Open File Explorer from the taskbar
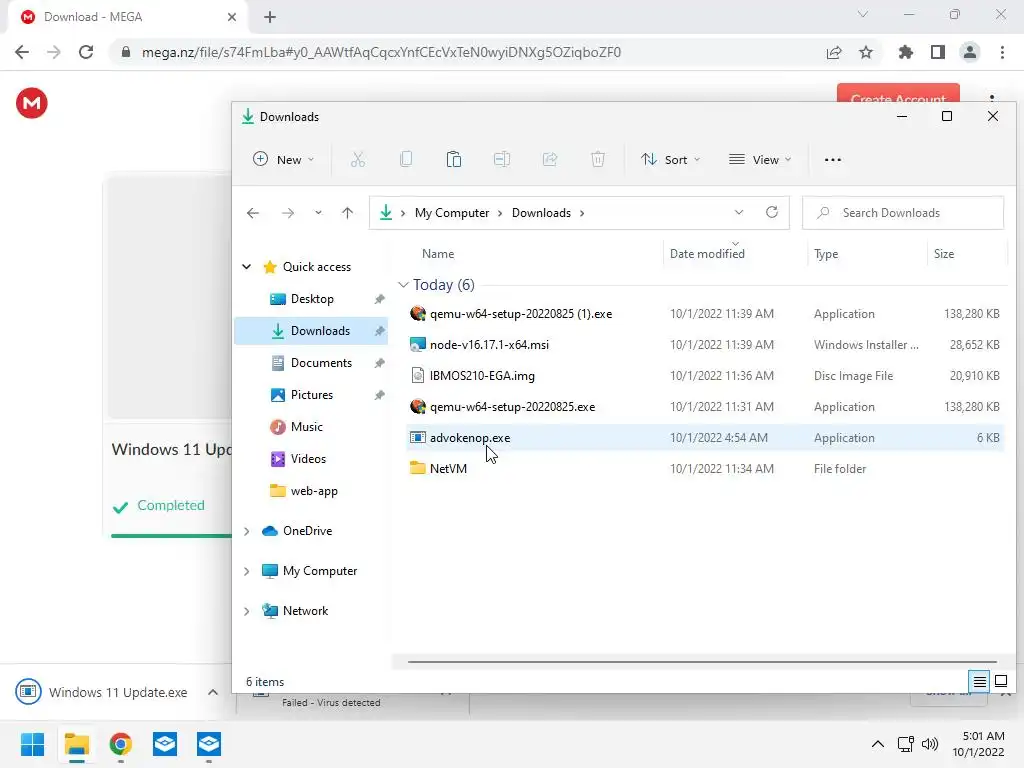 click(x=76, y=744)
